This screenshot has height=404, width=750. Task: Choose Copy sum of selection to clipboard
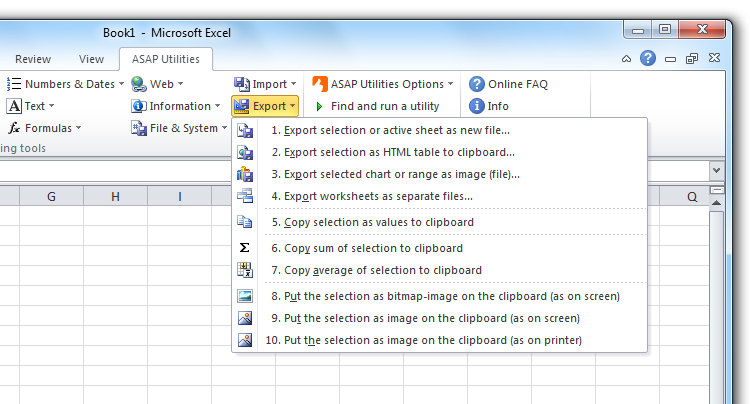click(x=440, y=248)
